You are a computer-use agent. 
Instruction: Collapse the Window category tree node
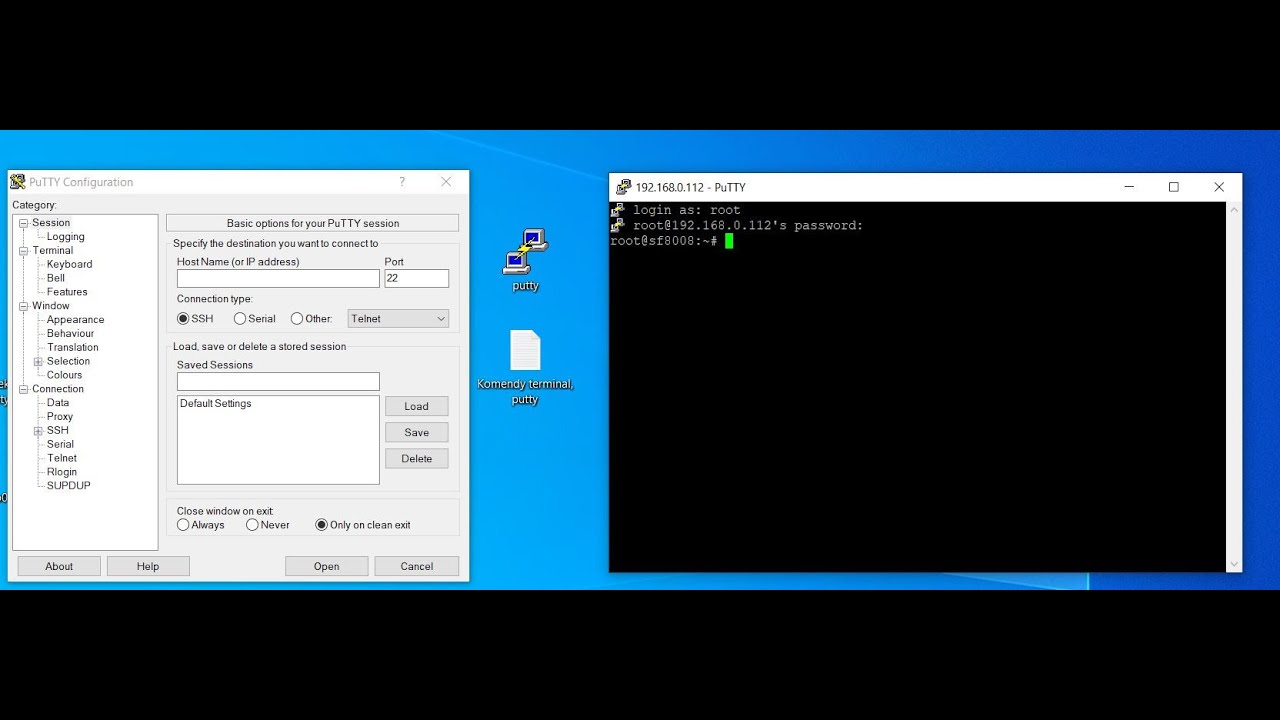pos(23,306)
